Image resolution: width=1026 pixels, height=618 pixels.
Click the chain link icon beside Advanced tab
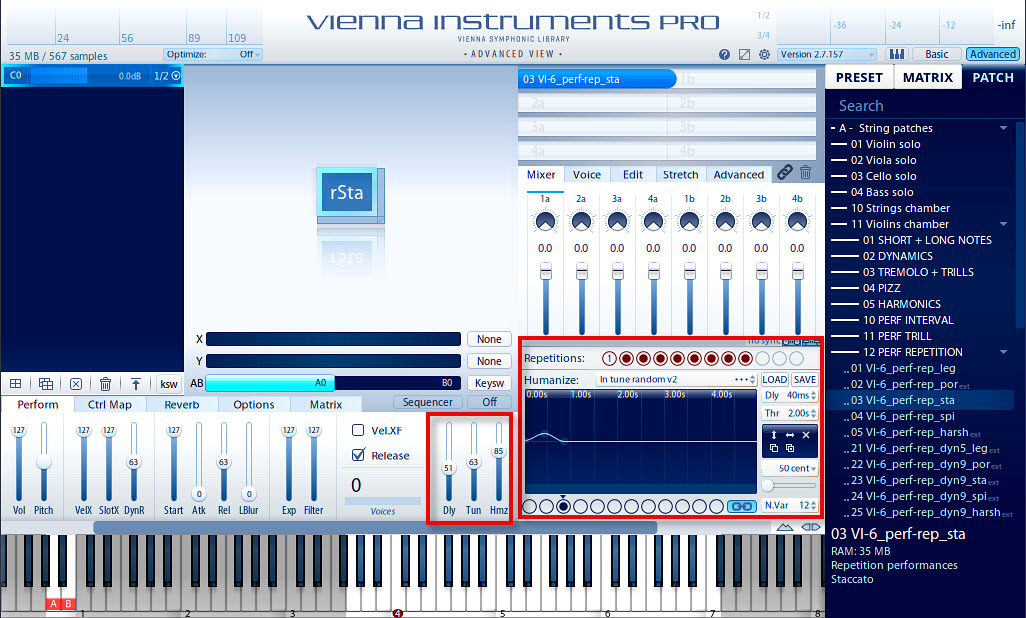pos(785,172)
